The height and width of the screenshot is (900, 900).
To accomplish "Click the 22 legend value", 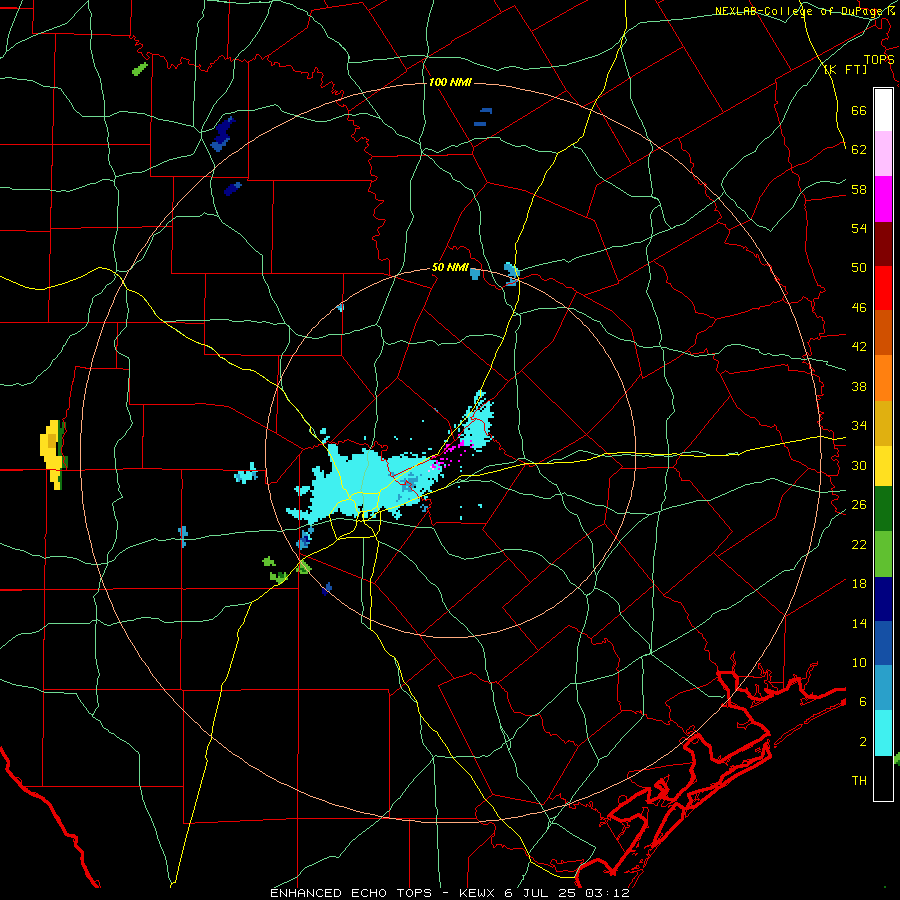I will click(x=859, y=545).
